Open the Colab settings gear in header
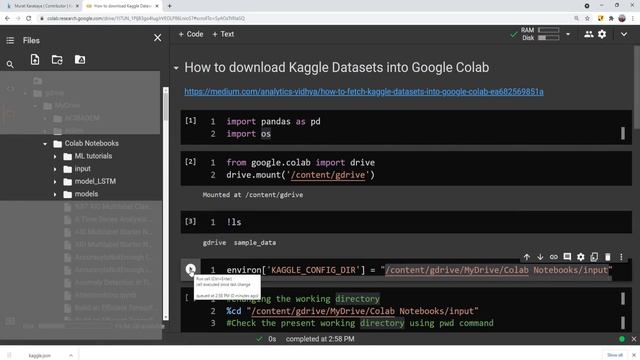The image size is (640, 360). tap(602, 34)
